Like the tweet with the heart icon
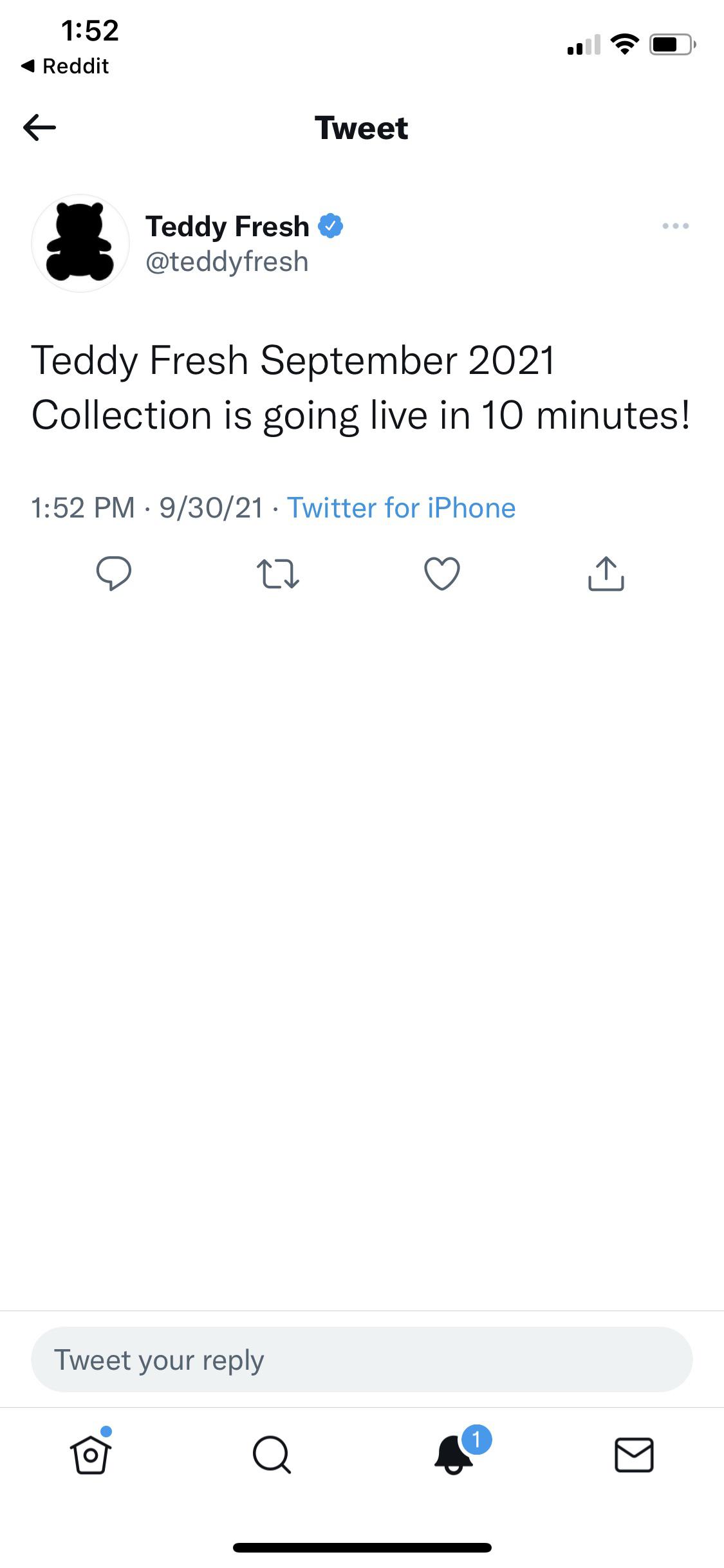Image resolution: width=724 pixels, height=1568 pixels. tap(442, 573)
